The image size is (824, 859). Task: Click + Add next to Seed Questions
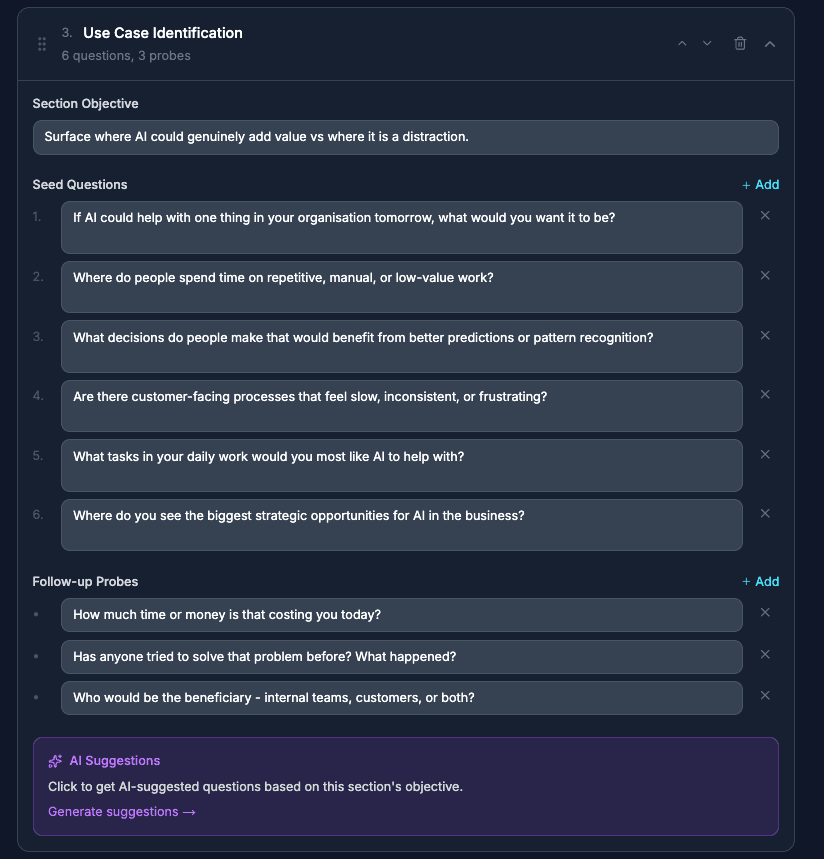coord(761,184)
